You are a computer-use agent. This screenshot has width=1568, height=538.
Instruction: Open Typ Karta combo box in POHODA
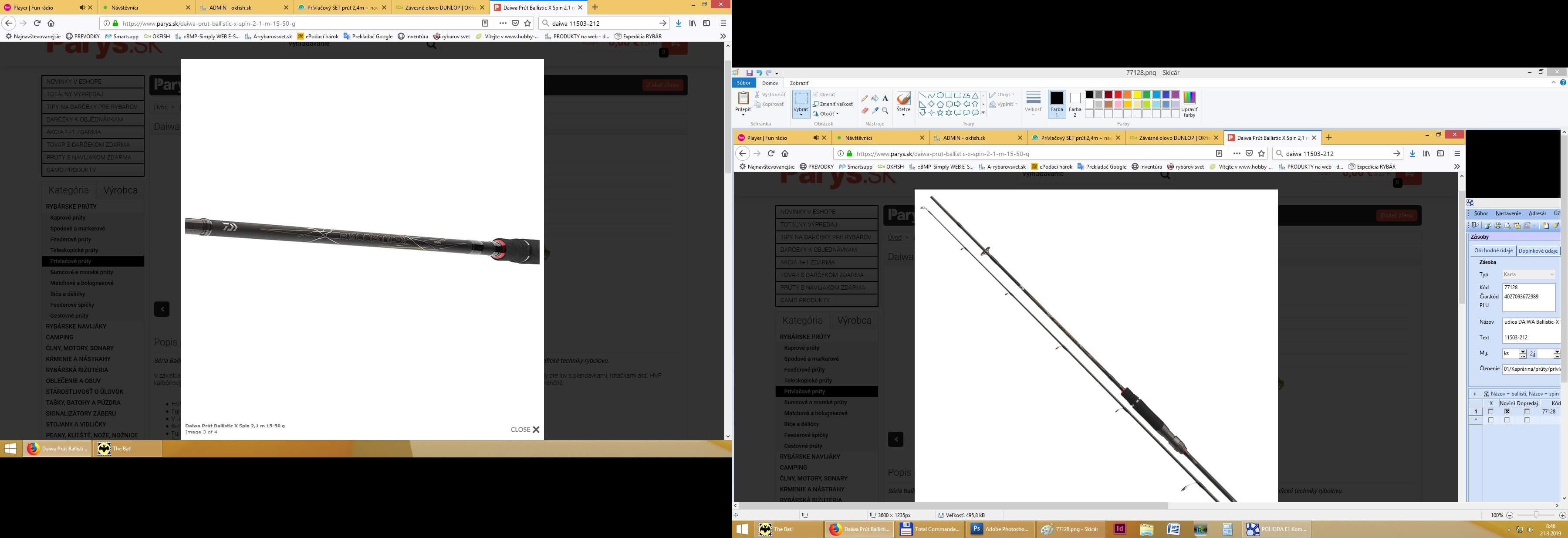point(1529,274)
